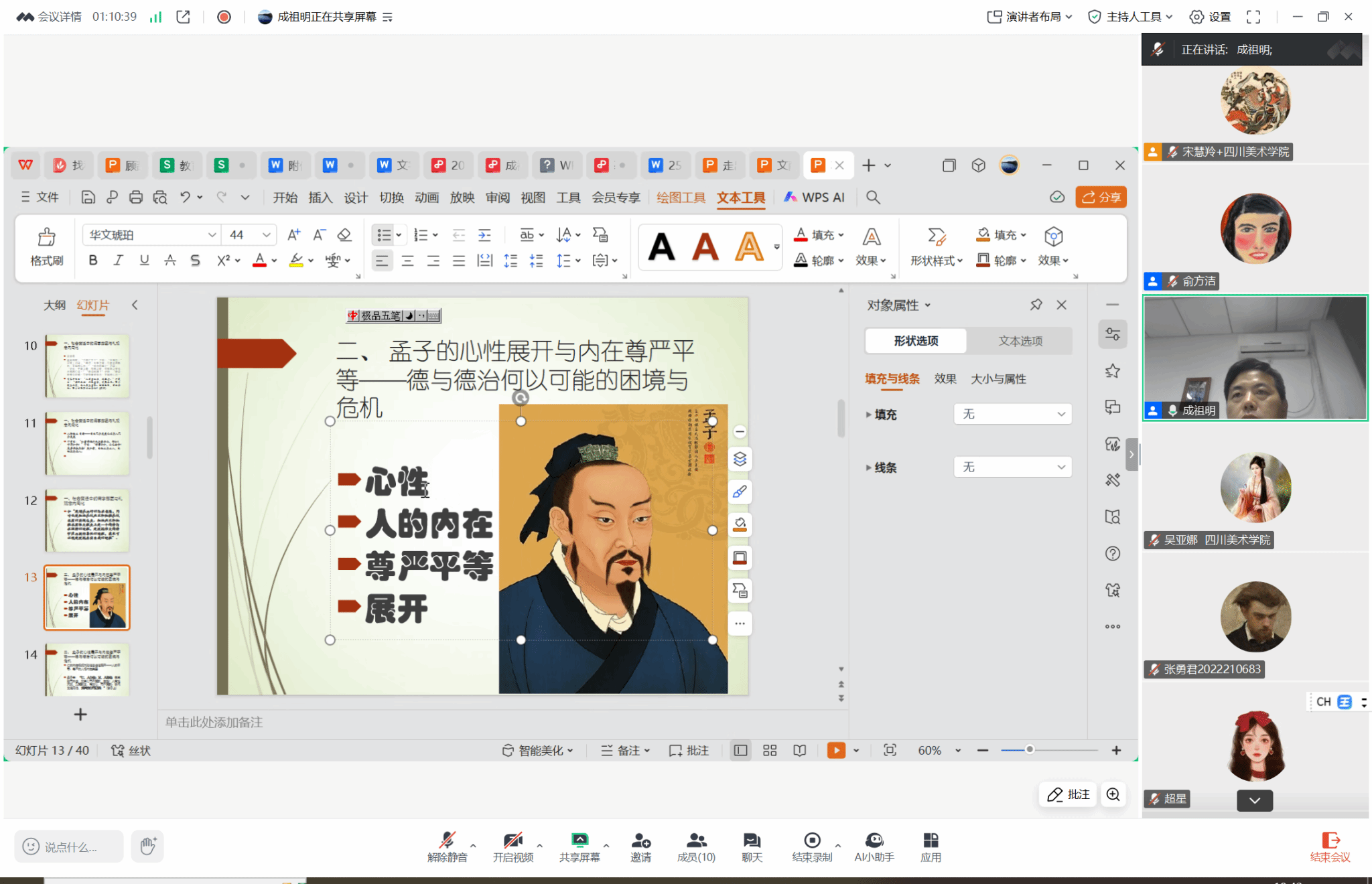Screen dimensions: 1372x884
Task: Toggle bold formatting button
Action: (92, 261)
